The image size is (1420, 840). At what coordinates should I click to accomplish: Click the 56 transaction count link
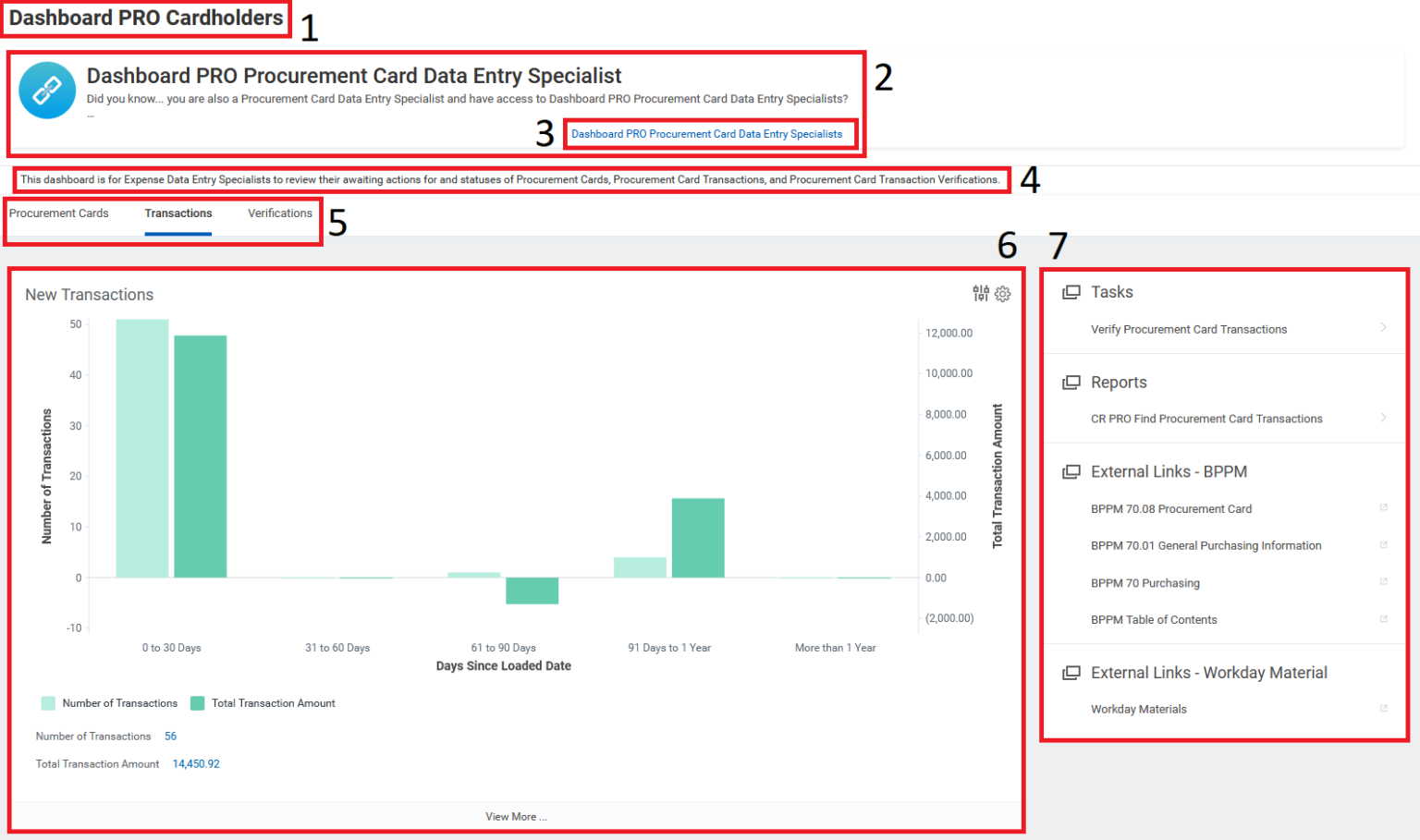click(x=170, y=736)
